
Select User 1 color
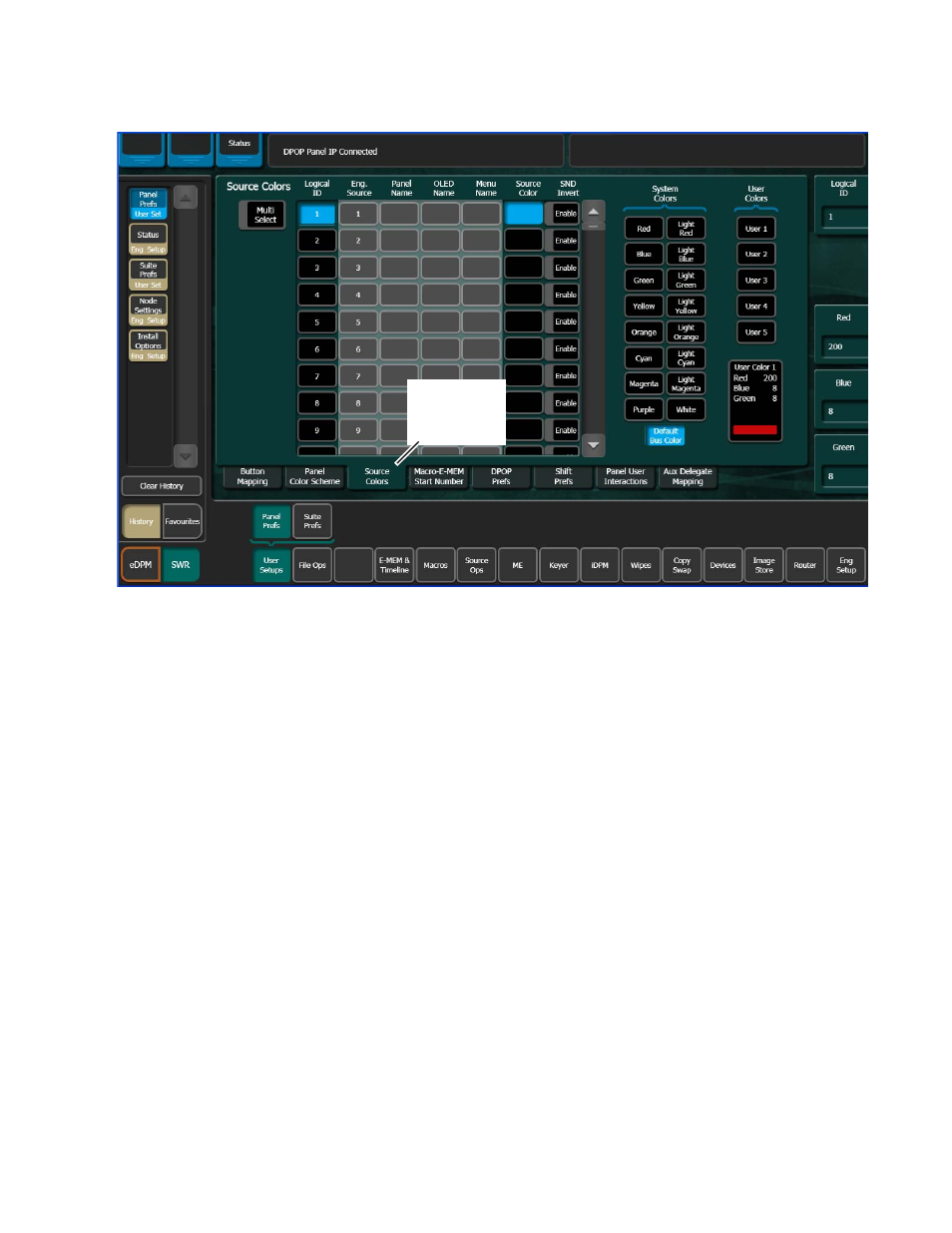(x=756, y=229)
